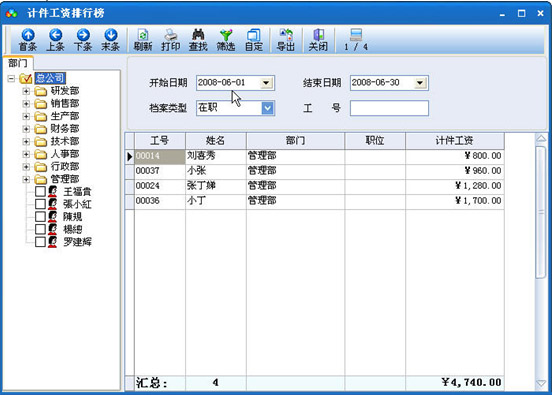
Task: Click vertical scrollbar down arrow
Action: pos(541,383)
